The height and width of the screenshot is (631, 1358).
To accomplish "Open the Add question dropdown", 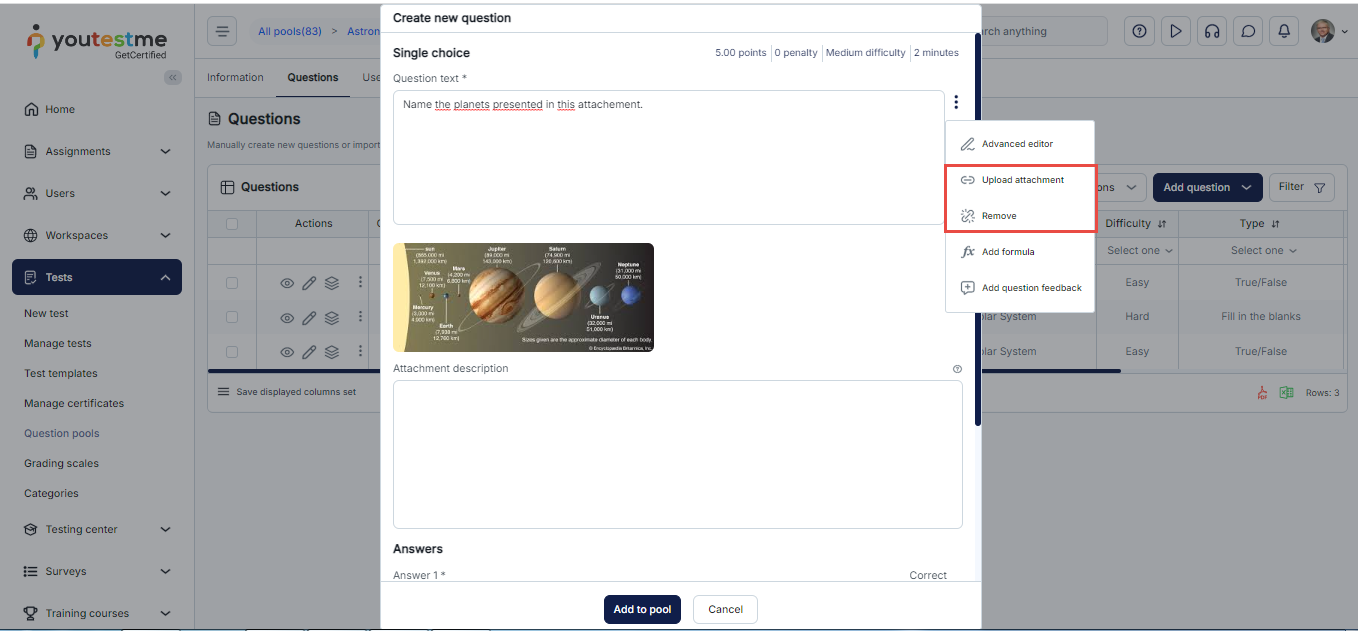I will point(1207,187).
